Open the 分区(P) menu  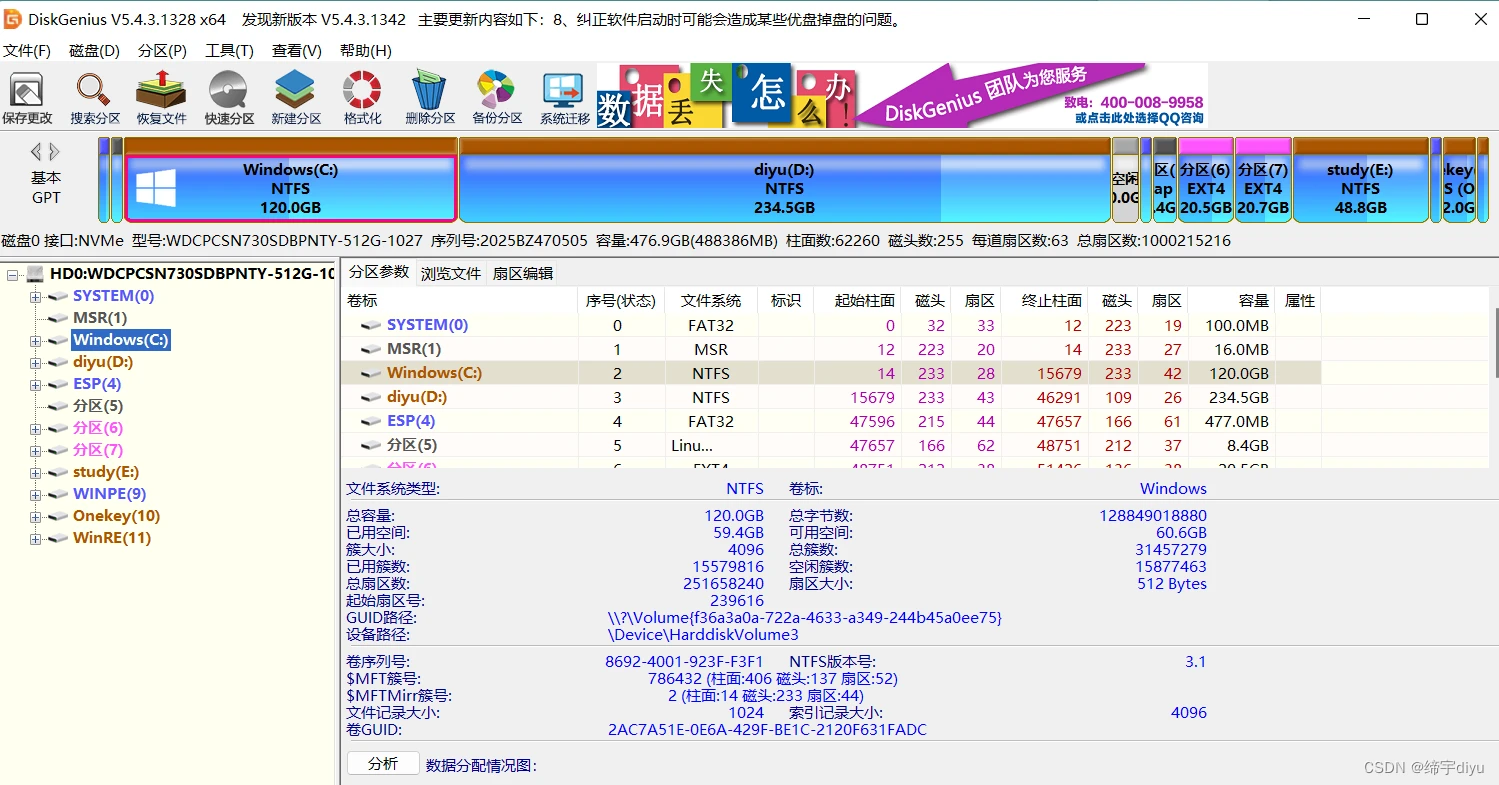point(162,51)
